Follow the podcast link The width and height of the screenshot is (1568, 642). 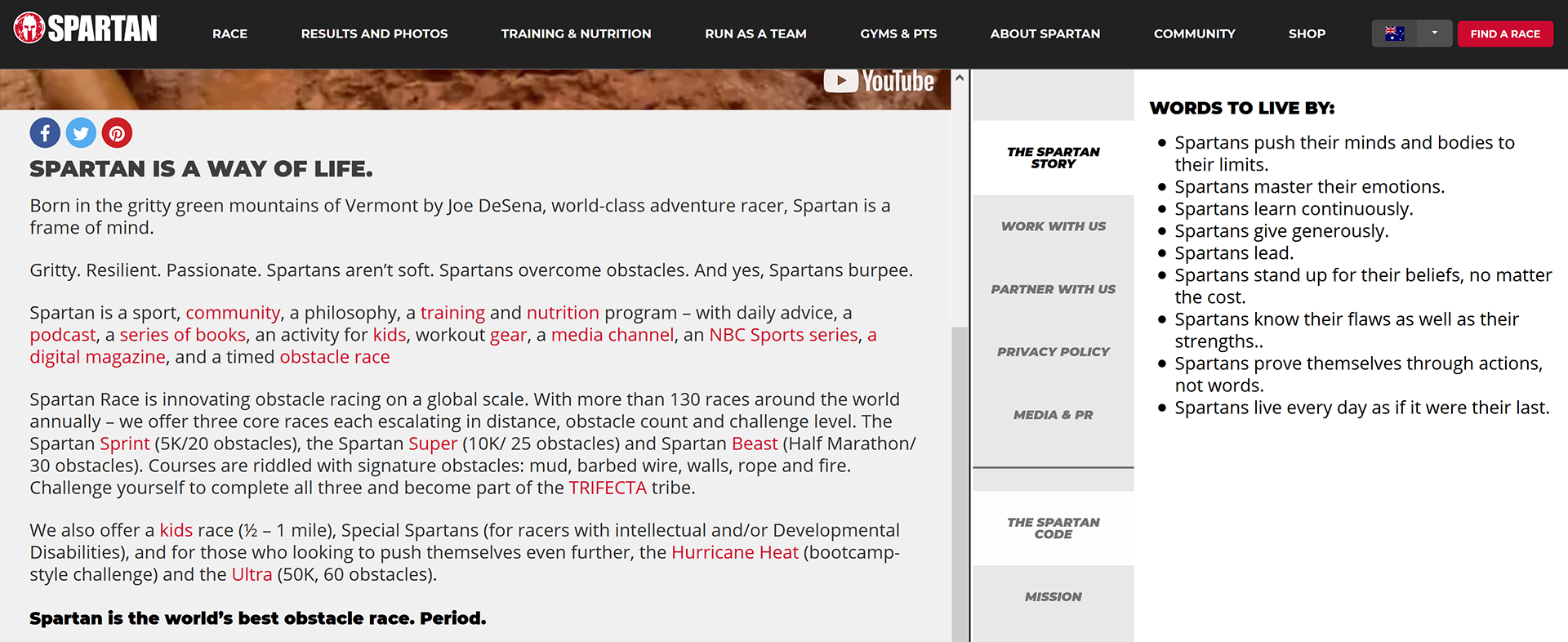pyautogui.click(x=63, y=335)
